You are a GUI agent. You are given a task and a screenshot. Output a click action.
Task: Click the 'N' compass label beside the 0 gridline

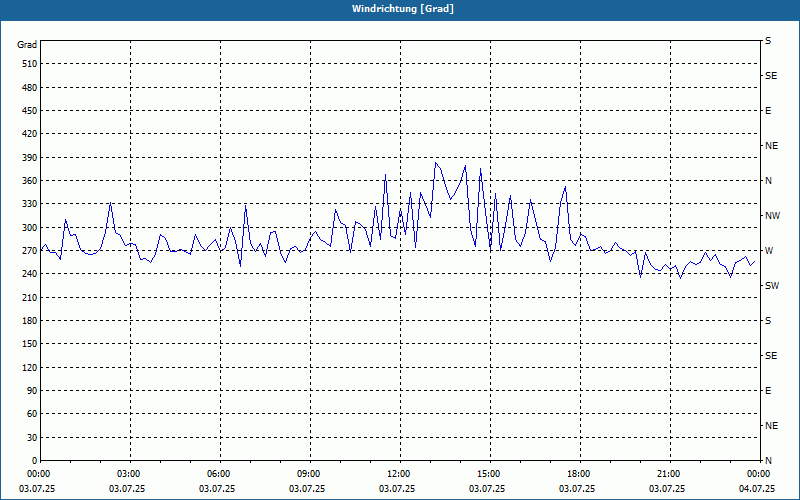point(768,461)
